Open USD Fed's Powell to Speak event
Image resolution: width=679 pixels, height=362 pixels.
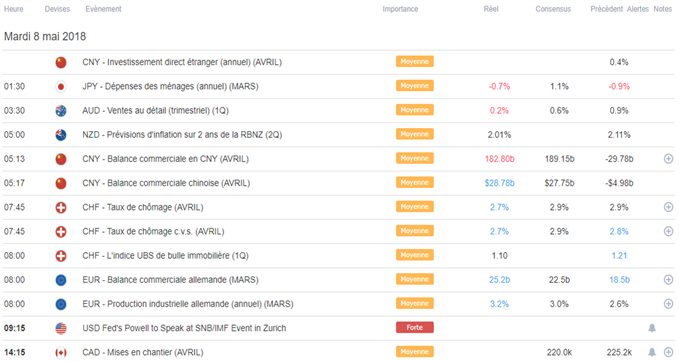pos(184,328)
